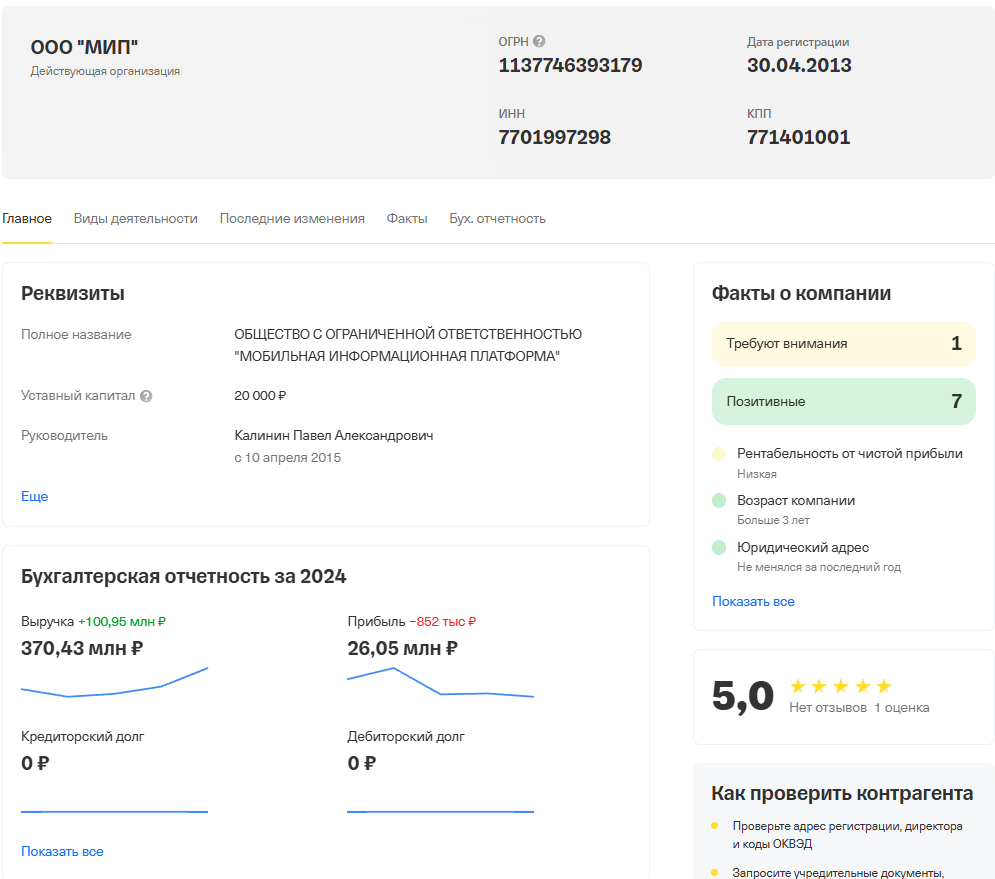Open the Факты section

point(407,218)
